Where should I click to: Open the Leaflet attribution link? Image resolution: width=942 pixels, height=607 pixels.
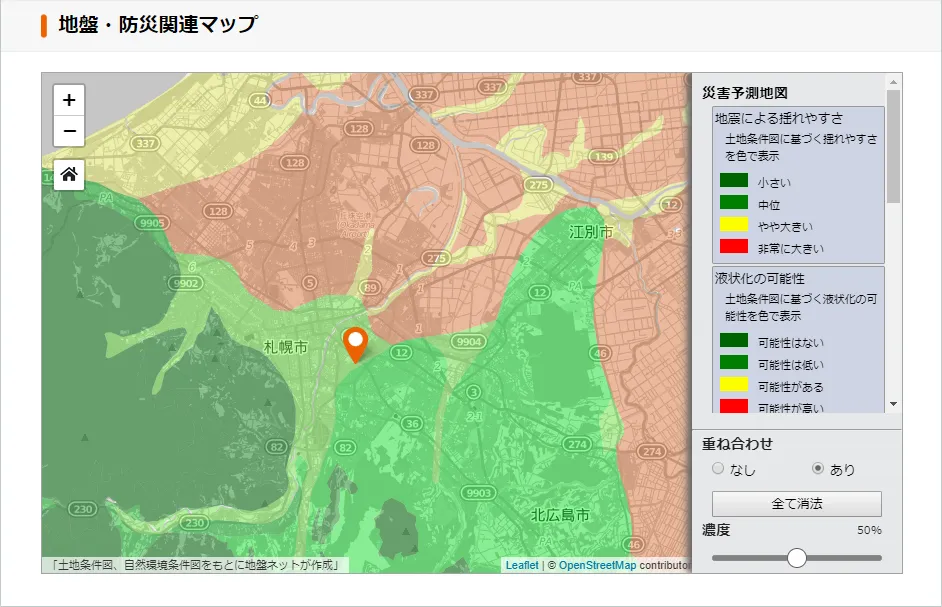pyautogui.click(x=521, y=565)
